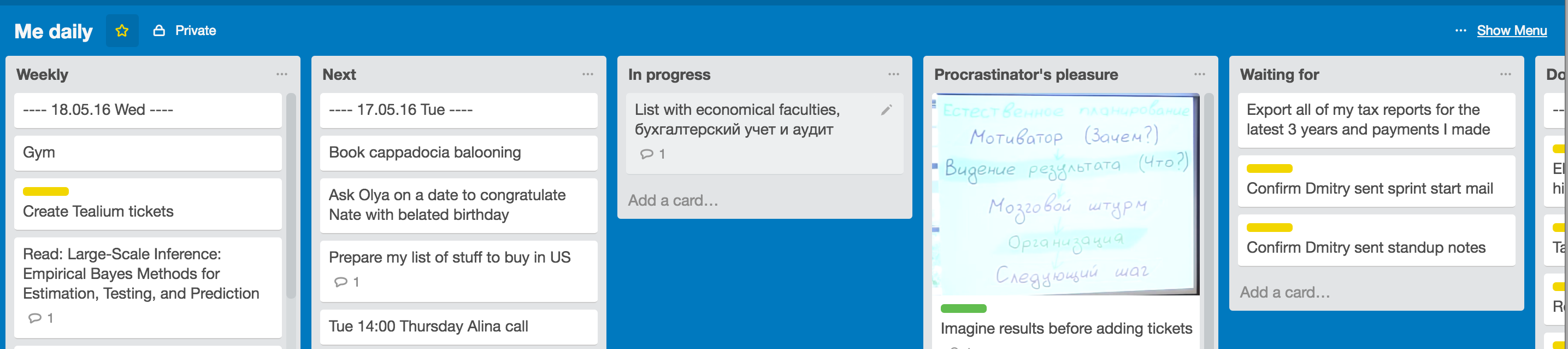Image resolution: width=1568 pixels, height=349 pixels.
Task: Open In progress list actions menu
Action: [x=894, y=74]
